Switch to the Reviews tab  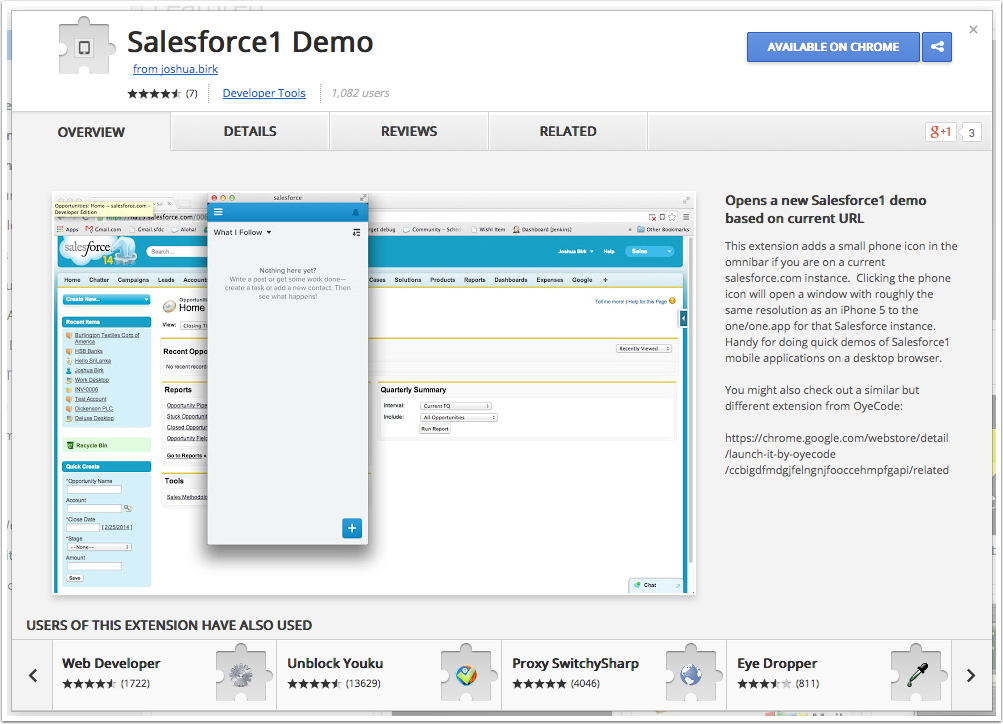(409, 131)
